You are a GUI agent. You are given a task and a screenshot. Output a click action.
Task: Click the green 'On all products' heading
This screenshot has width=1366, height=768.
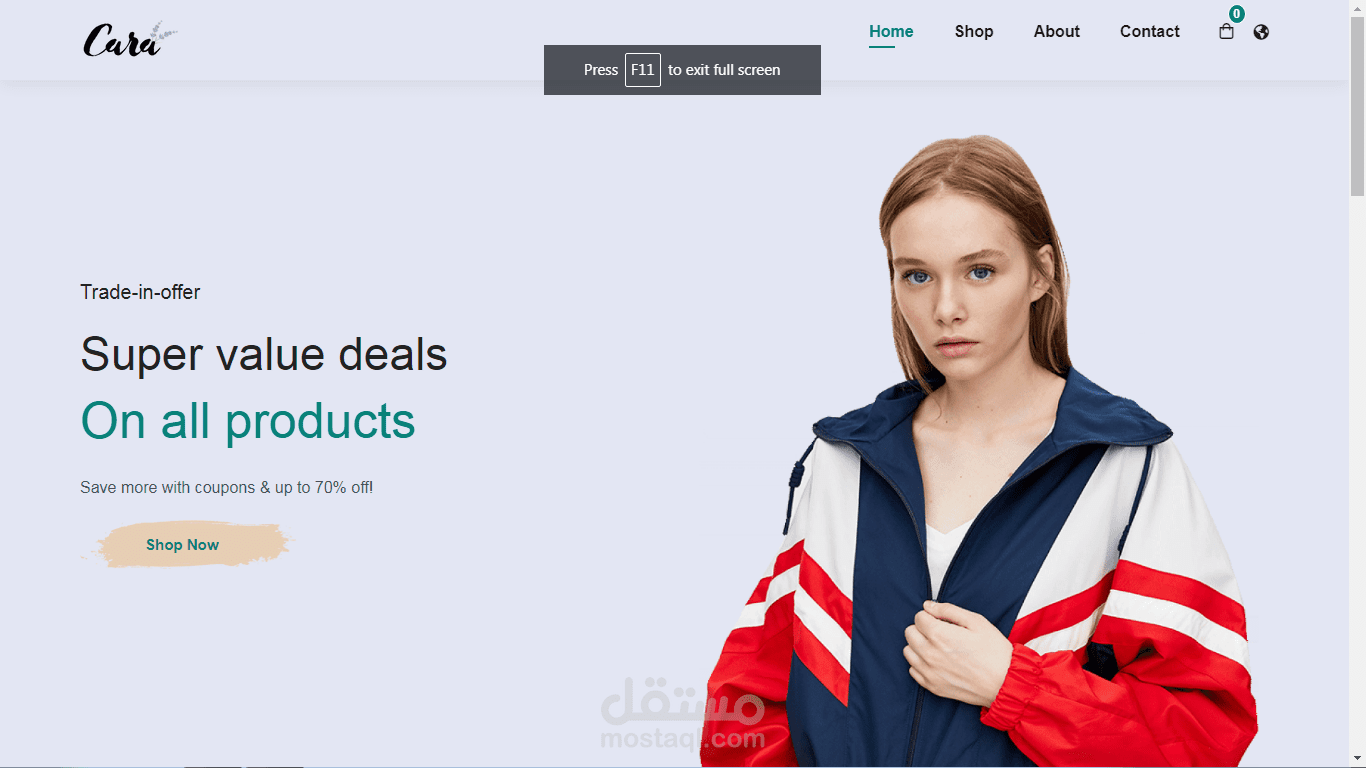248,421
